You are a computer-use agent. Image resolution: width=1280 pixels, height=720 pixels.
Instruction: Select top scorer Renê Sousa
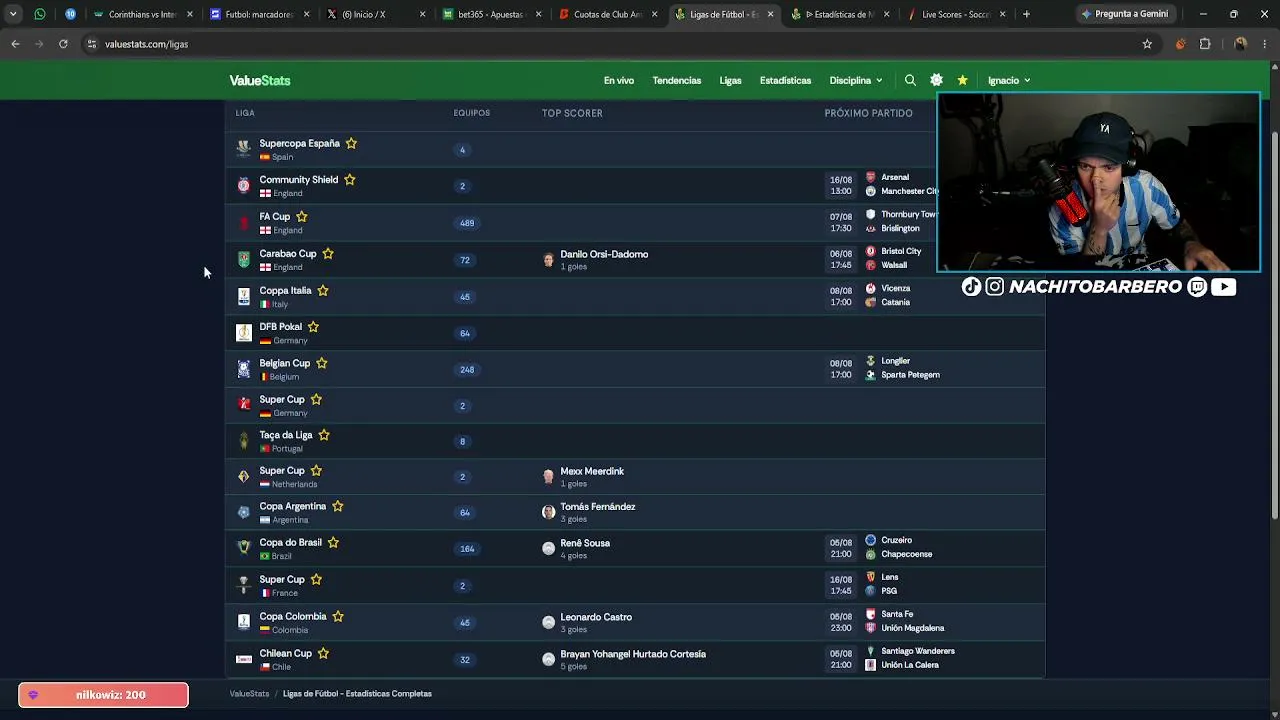click(x=585, y=544)
